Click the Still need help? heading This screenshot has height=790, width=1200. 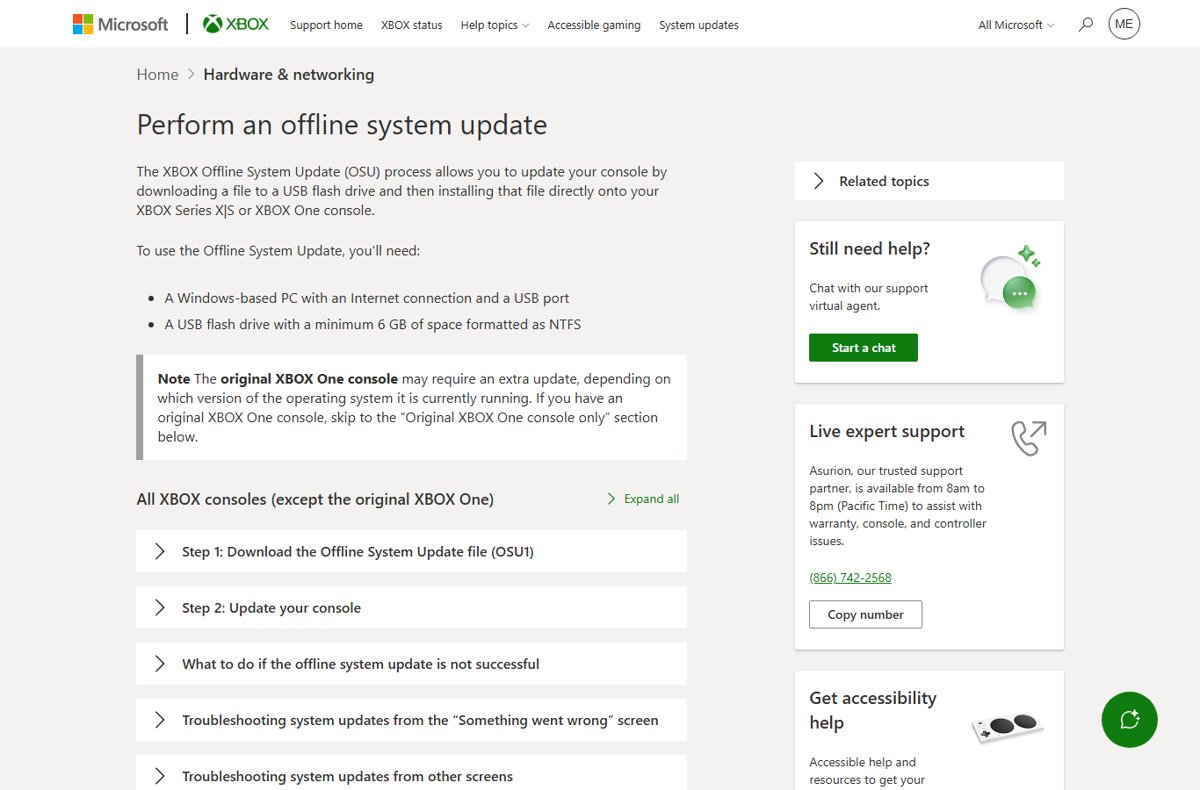[869, 249]
